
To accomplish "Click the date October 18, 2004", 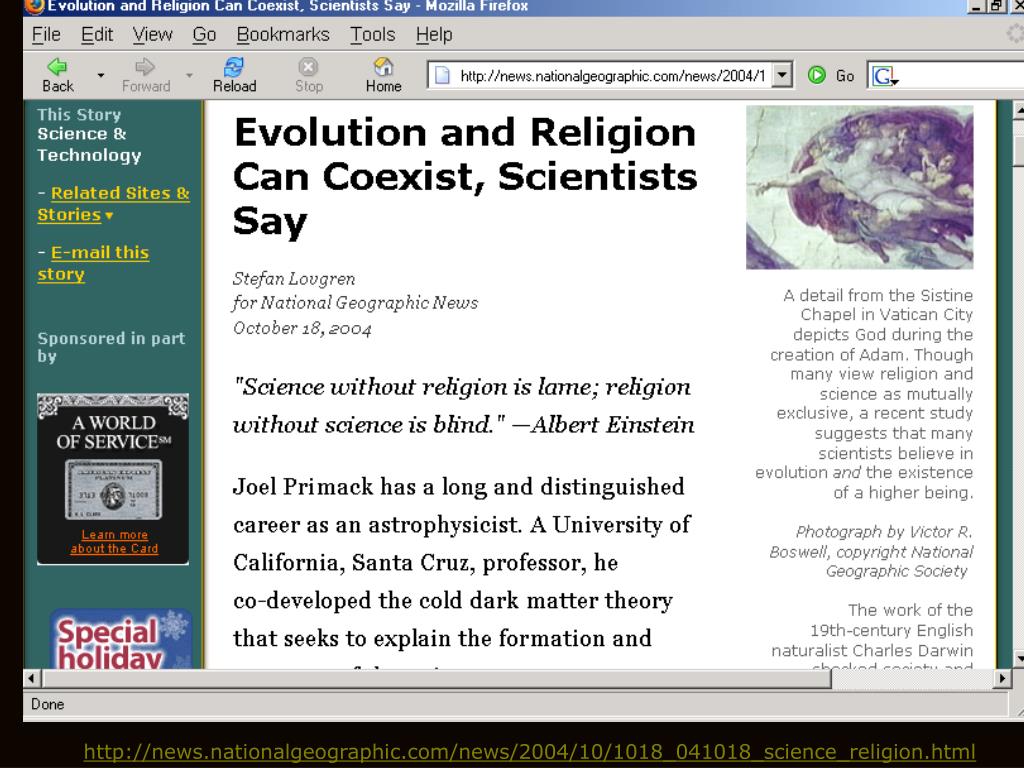I will click(x=302, y=328).
